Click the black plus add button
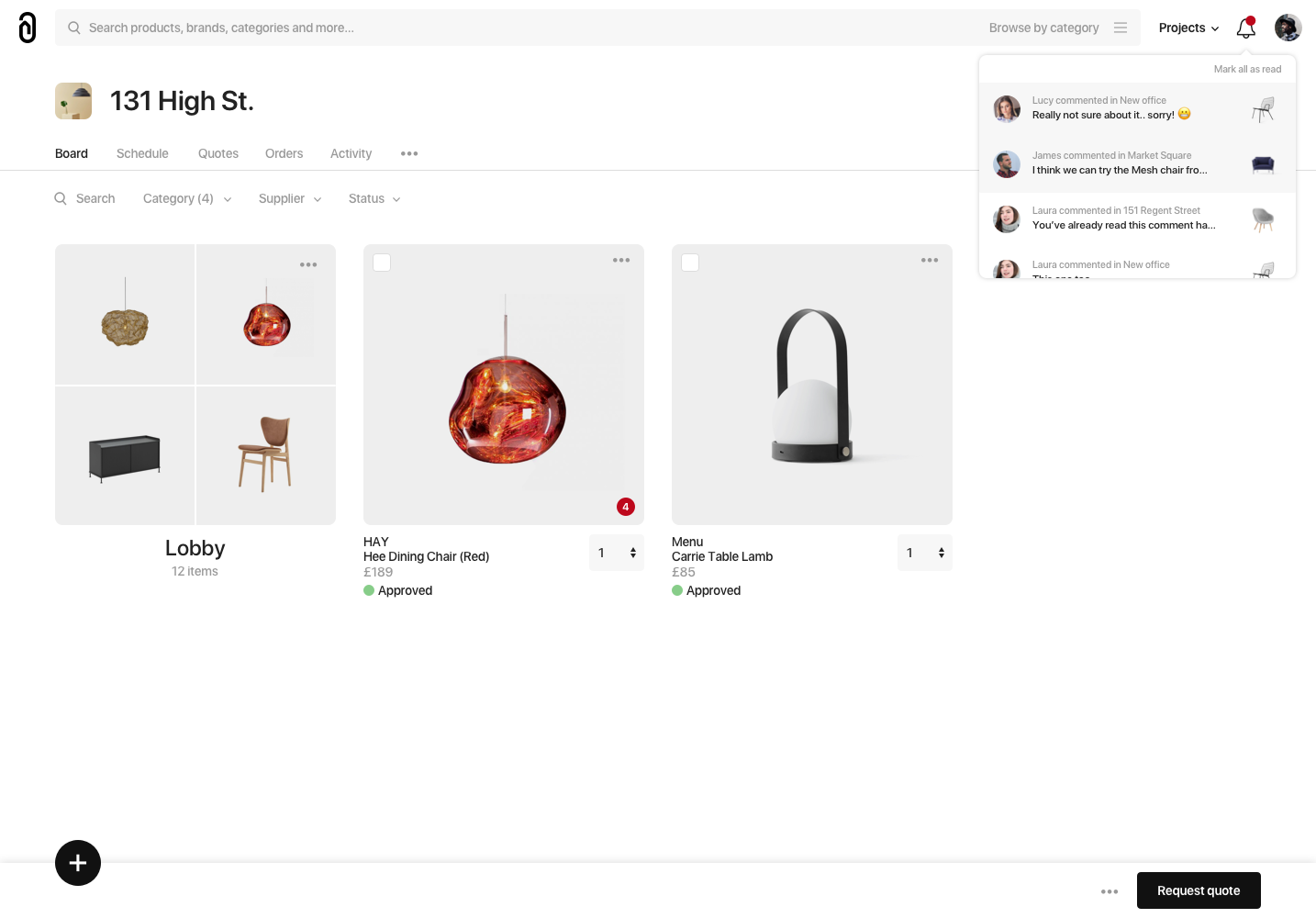 pyautogui.click(x=78, y=863)
